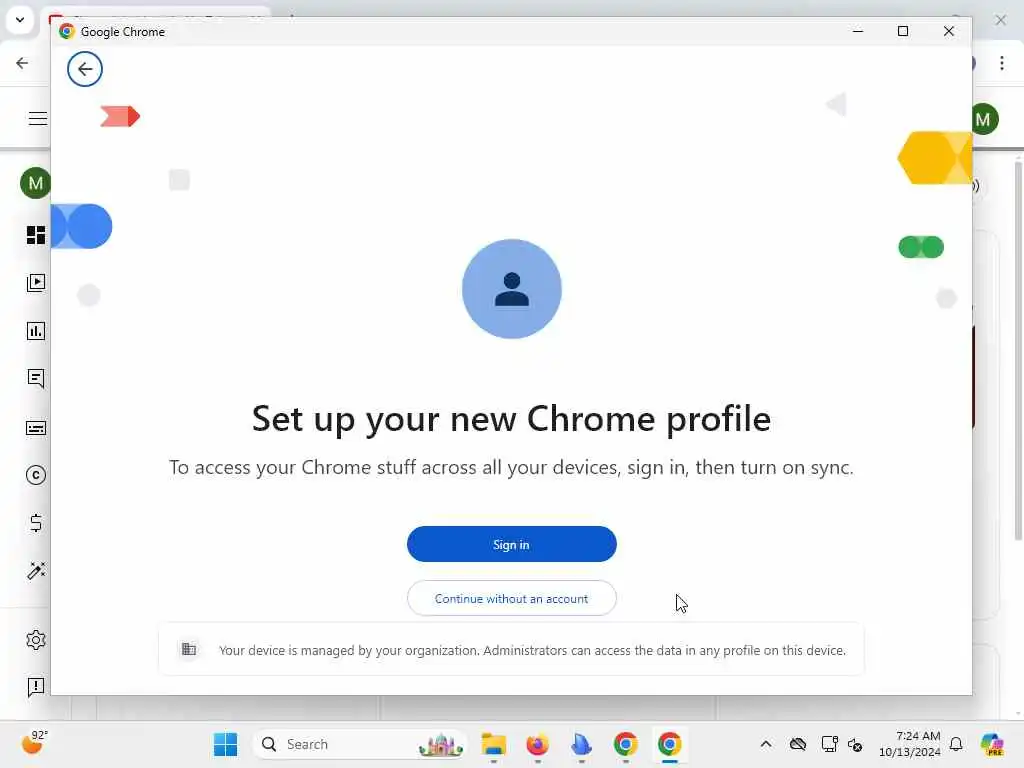Close the Google Chrome profile dialog
This screenshot has height=768, width=1024.
(x=949, y=31)
